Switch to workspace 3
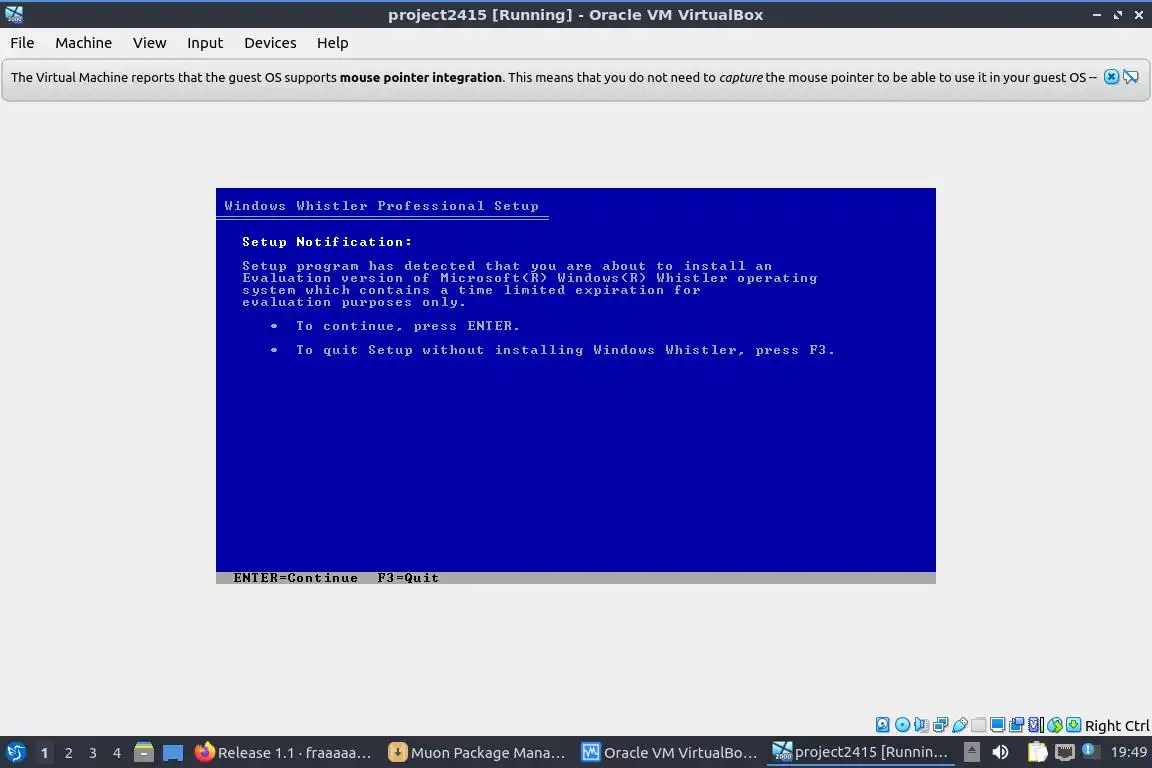1152x768 pixels. [x=93, y=753]
